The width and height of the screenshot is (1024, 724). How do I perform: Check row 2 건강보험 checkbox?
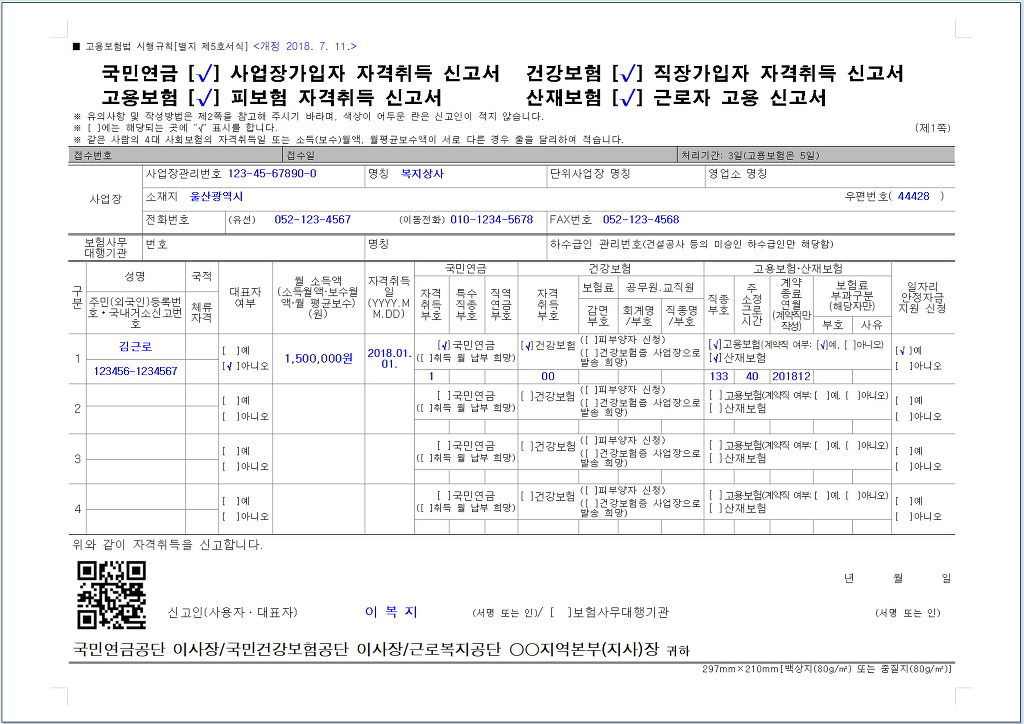click(528, 396)
